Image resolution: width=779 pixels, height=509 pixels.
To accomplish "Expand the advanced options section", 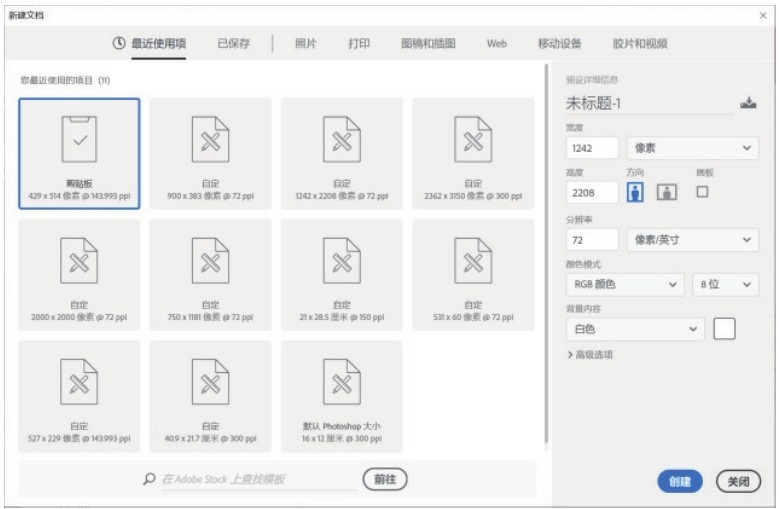I will tap(590, 355).
